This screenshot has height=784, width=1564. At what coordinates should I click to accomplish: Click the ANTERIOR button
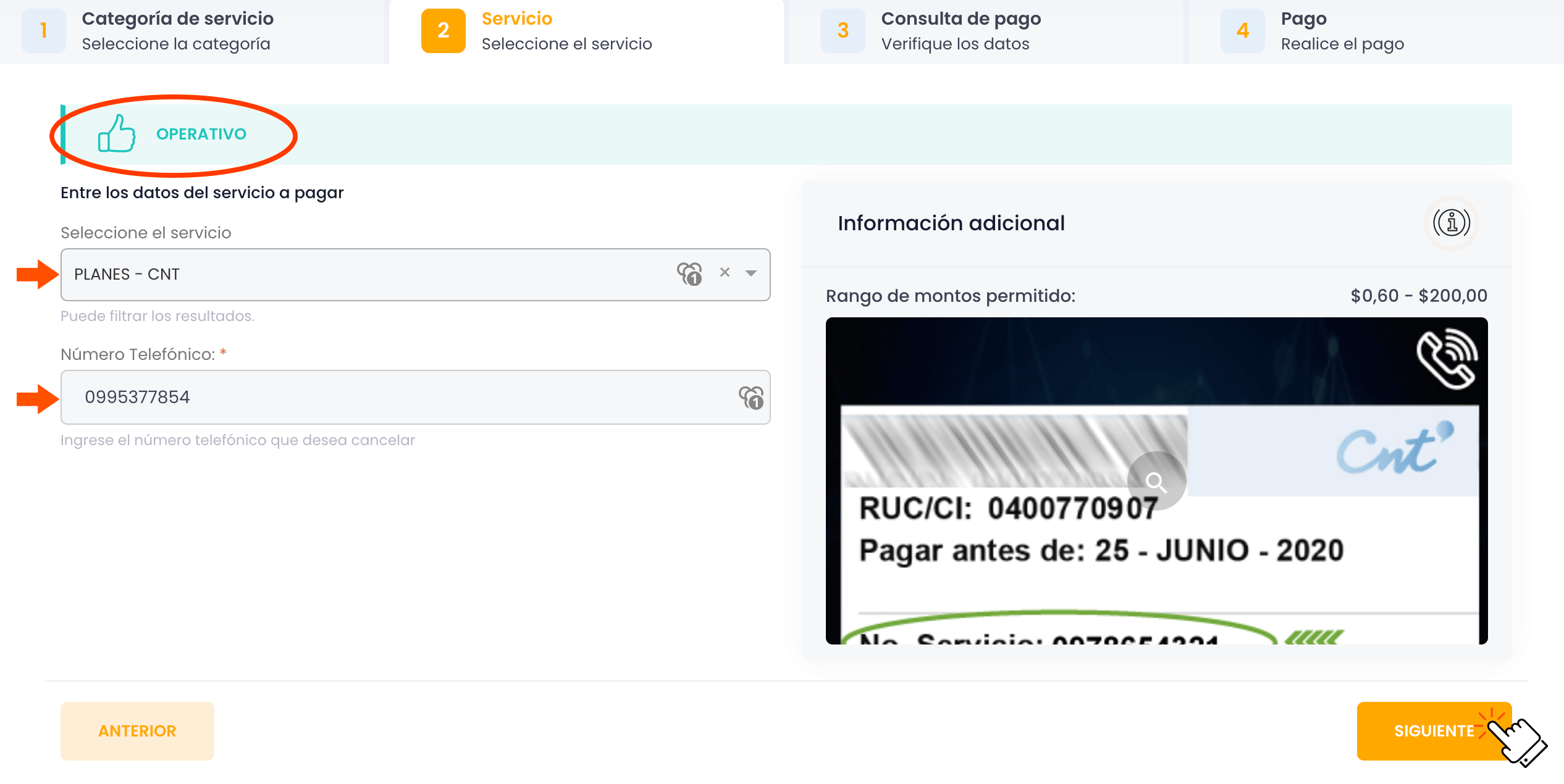coord(137,731)
